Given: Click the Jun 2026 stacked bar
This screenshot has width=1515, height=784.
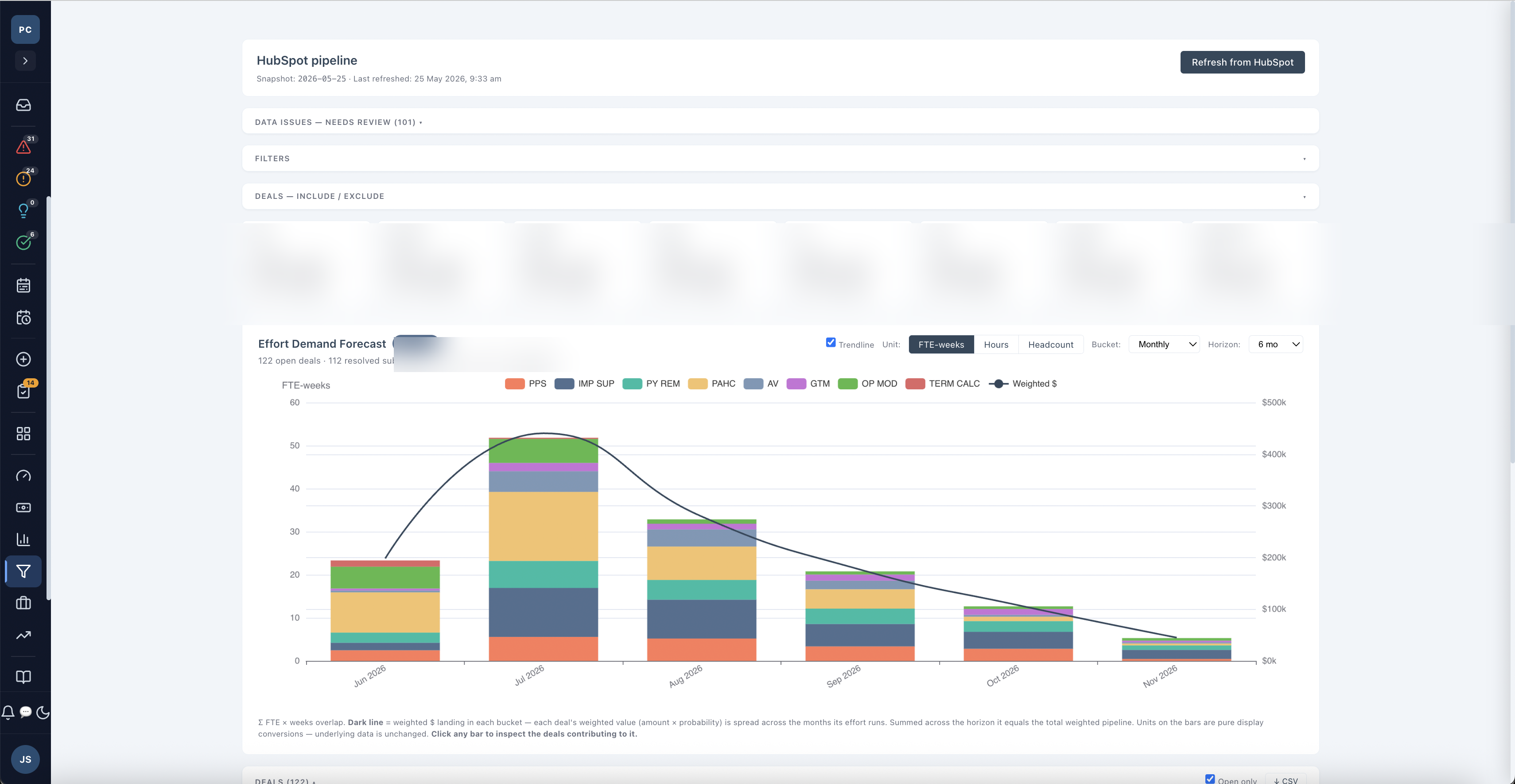Looking at the screenshot, I should point(385,610).
